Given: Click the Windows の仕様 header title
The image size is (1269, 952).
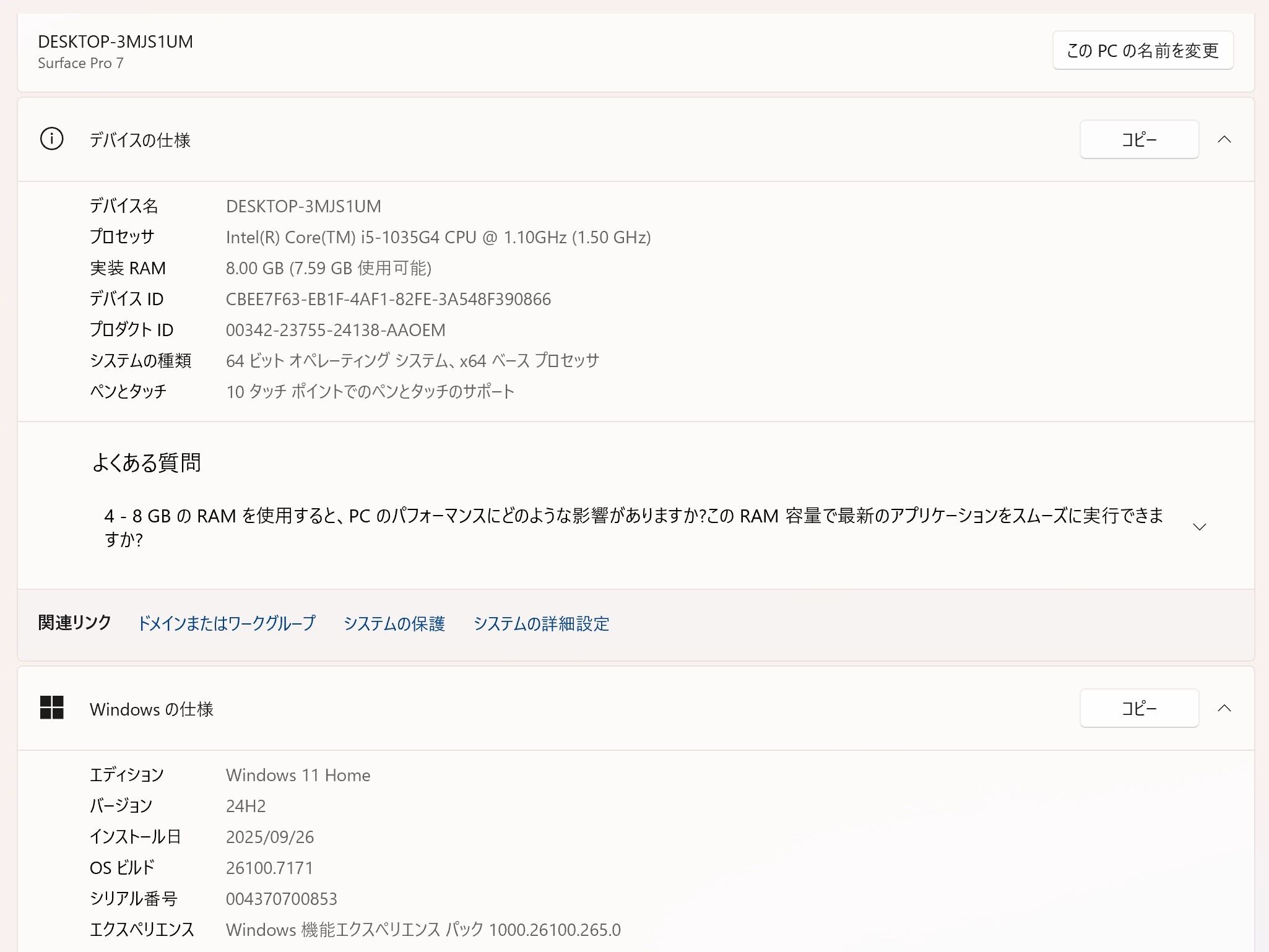Looking at the screenshot, I should pyautogui.click(x=152, y=709).
